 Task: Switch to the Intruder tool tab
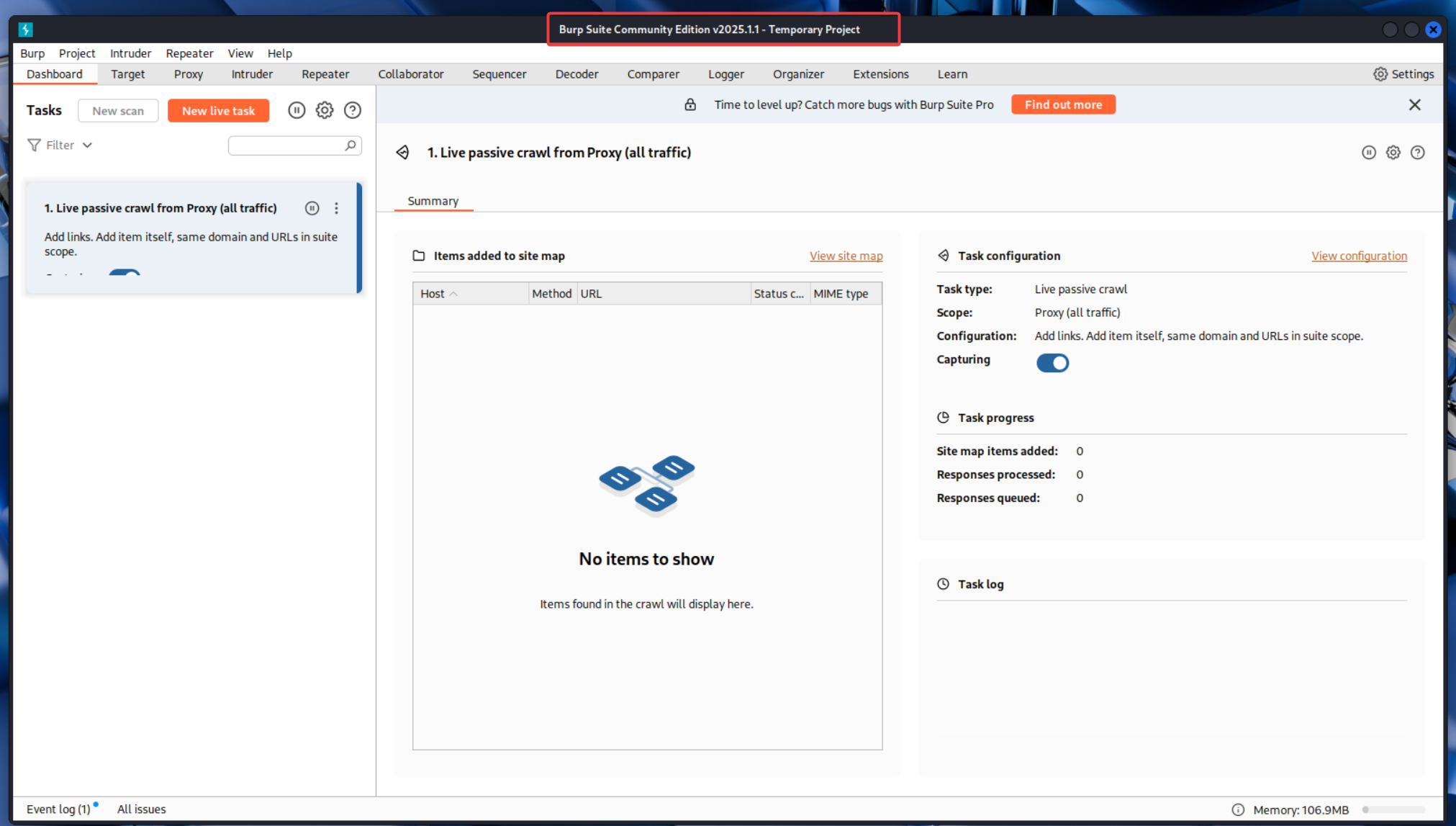(252, 74)
